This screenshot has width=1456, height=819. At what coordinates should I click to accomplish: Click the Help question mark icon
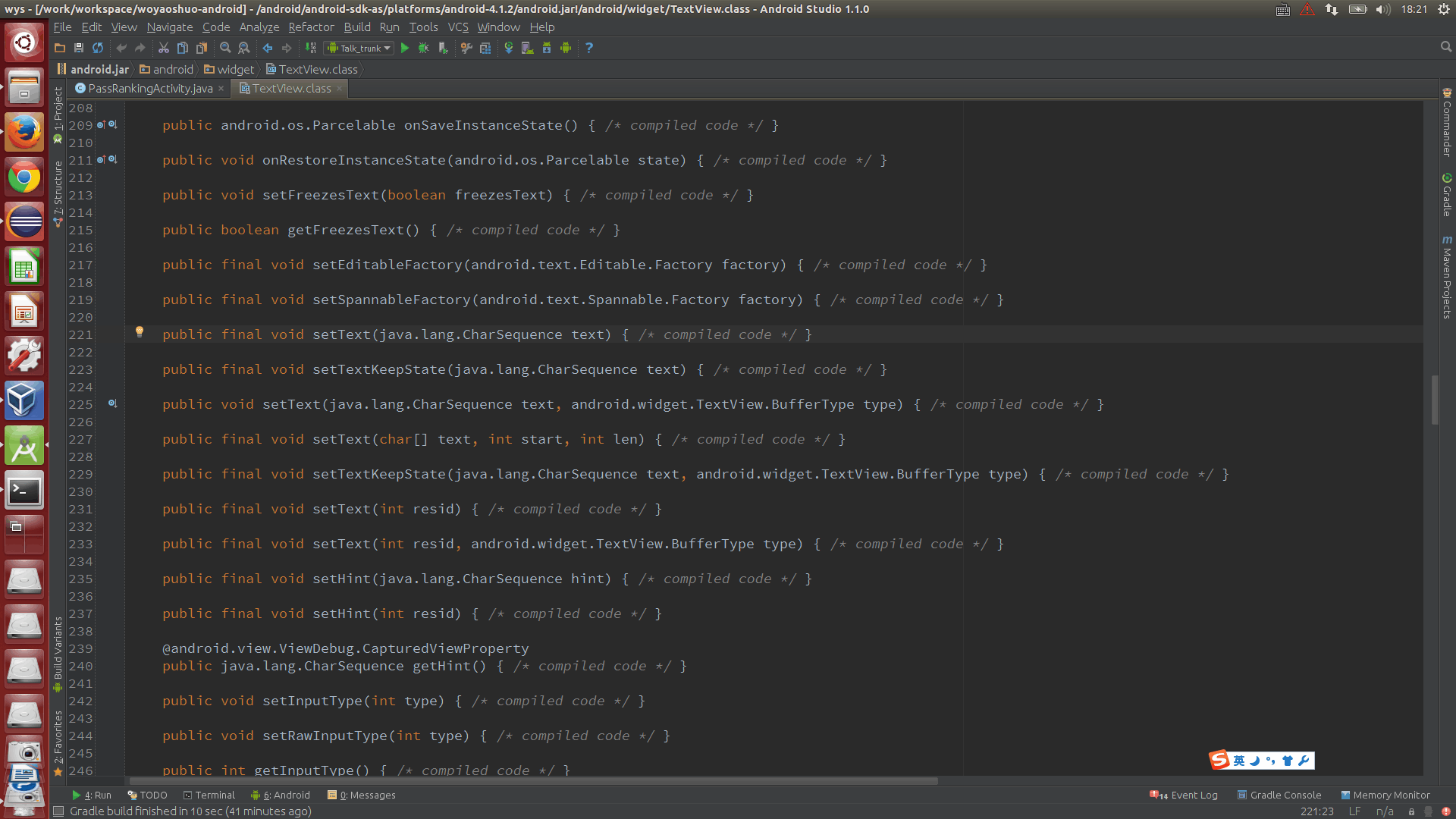tap(589, 48)
